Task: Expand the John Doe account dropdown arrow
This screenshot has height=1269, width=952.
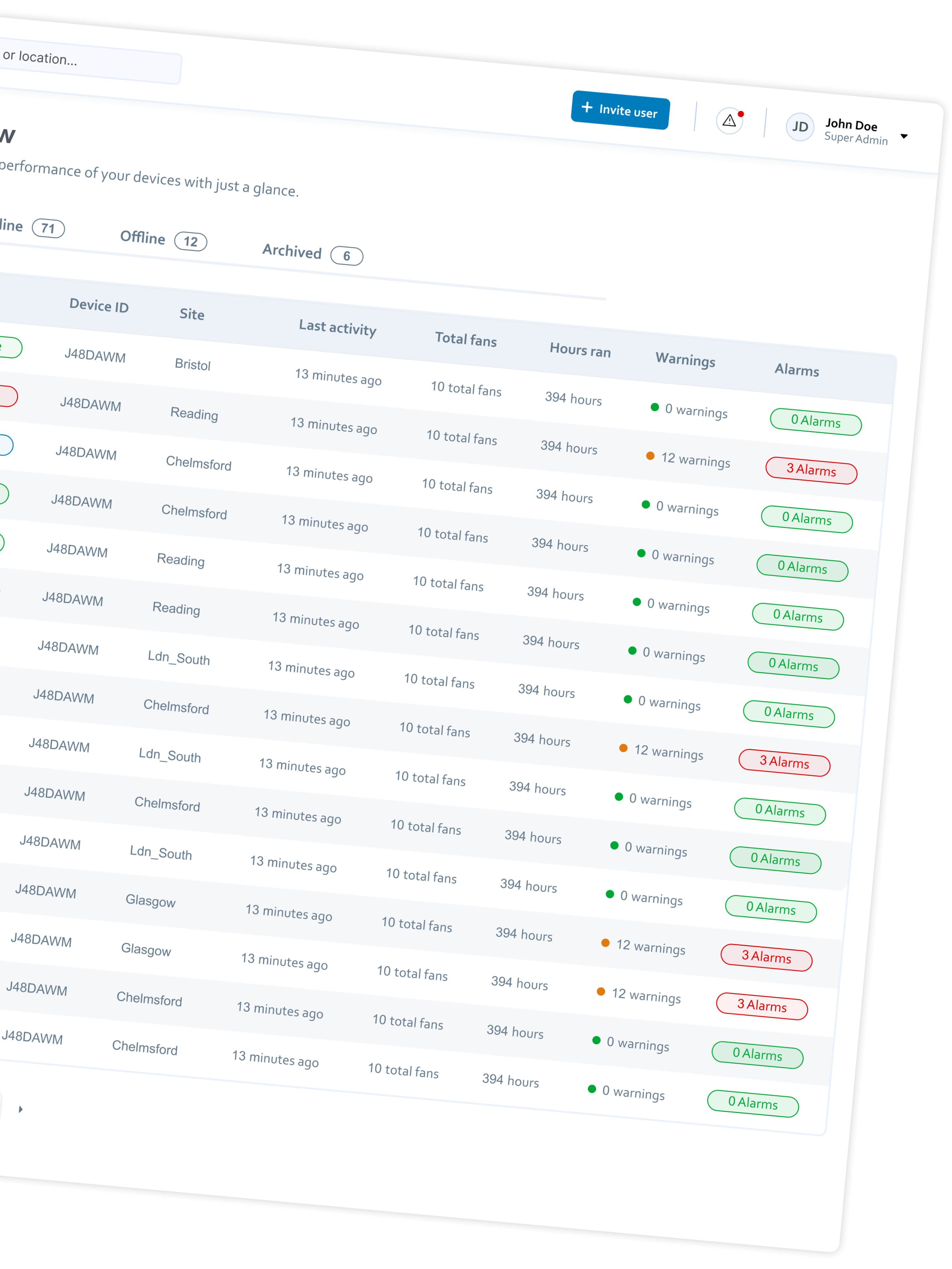Action: 904,137
